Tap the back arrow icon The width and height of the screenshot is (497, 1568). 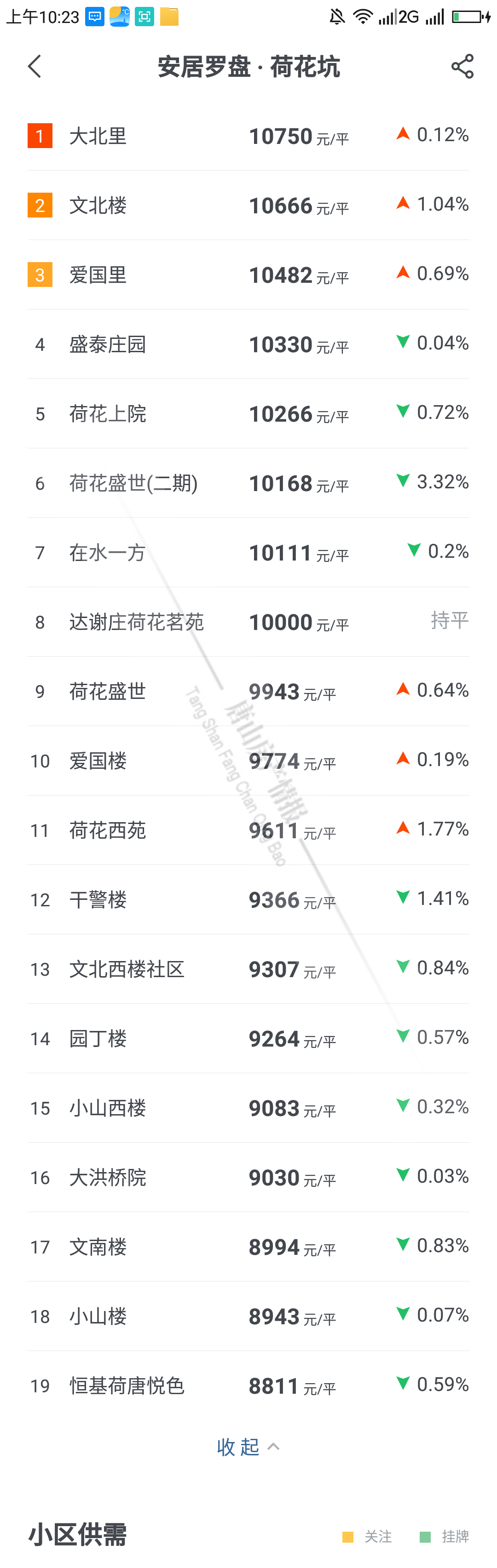click(35, 66)
